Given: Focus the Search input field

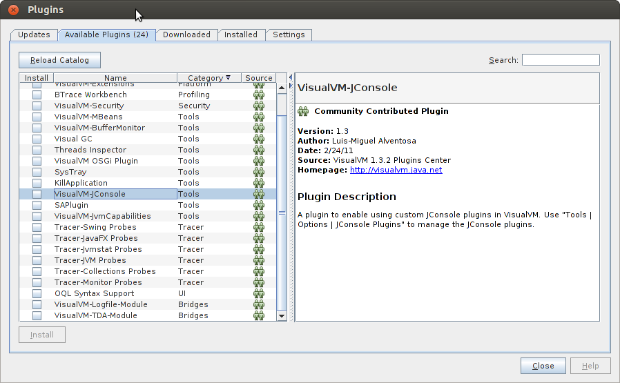Looking at the screenshot, I should coord(561,60).
